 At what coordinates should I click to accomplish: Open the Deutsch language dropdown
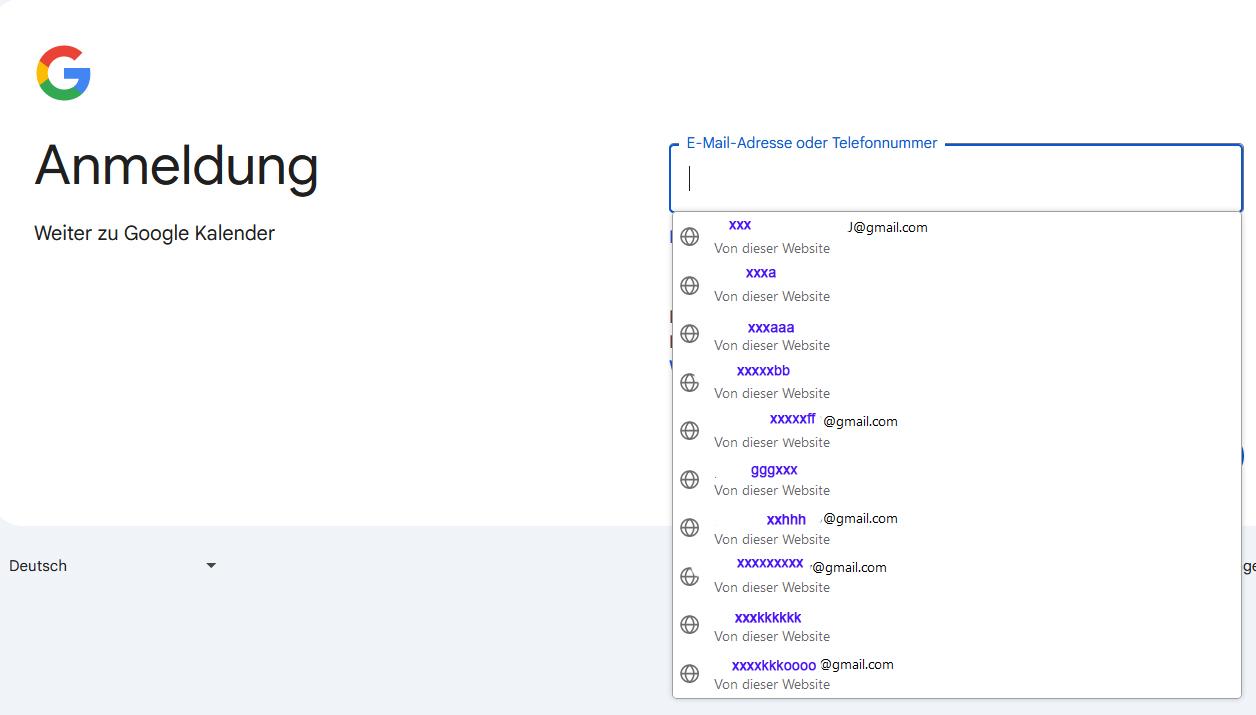click(113, 566)
